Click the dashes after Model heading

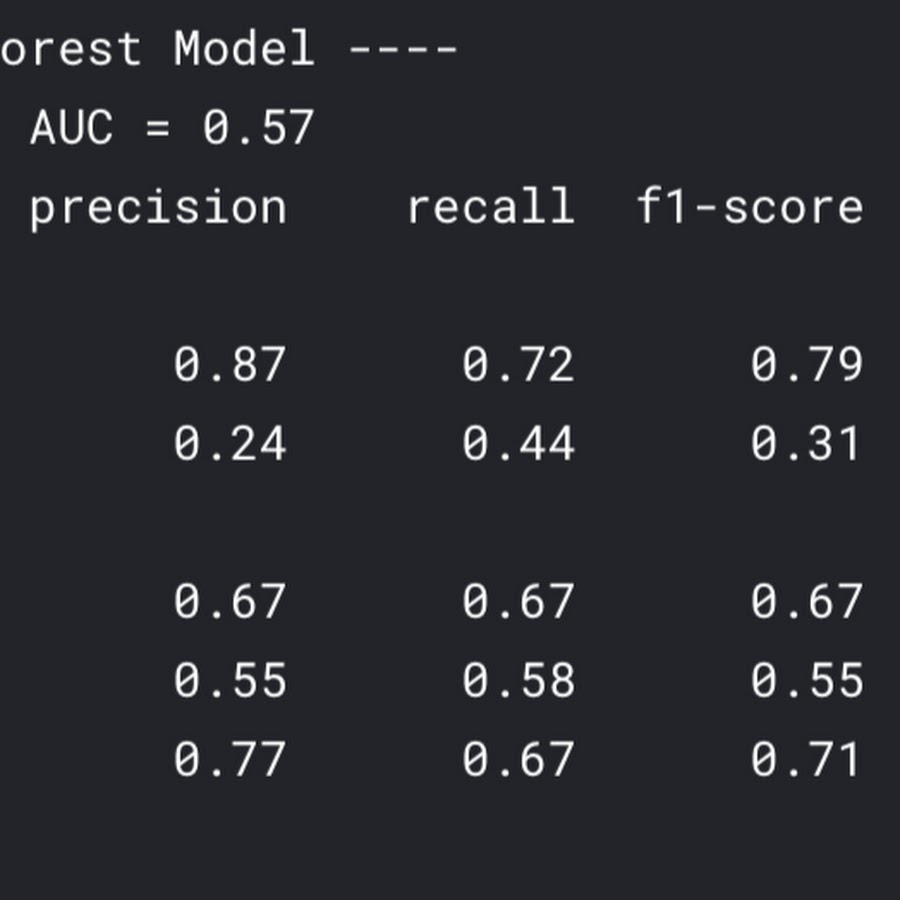[403, 50]
